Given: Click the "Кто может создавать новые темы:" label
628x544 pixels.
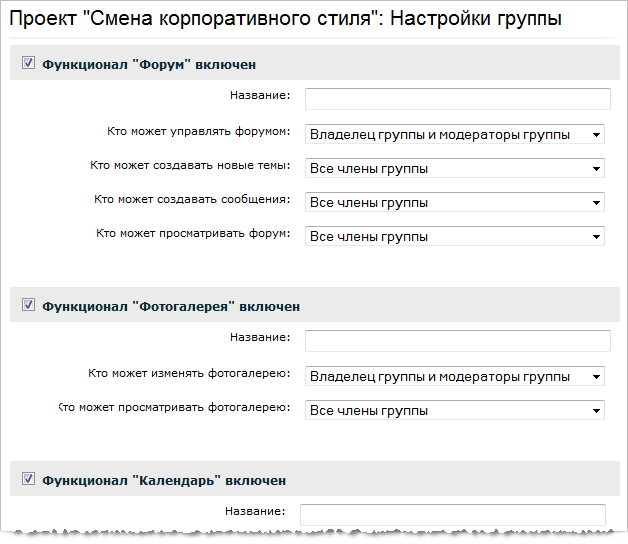Looking at the screenshot, I should (x=190, y=165).
